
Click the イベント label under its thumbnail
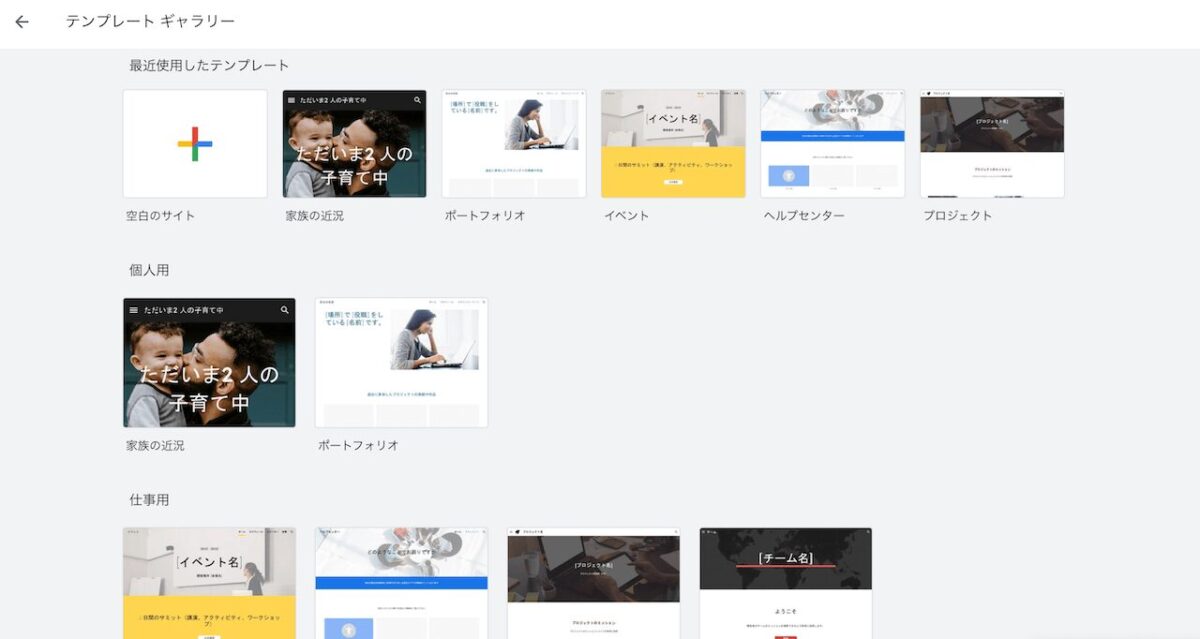(626, 215)
